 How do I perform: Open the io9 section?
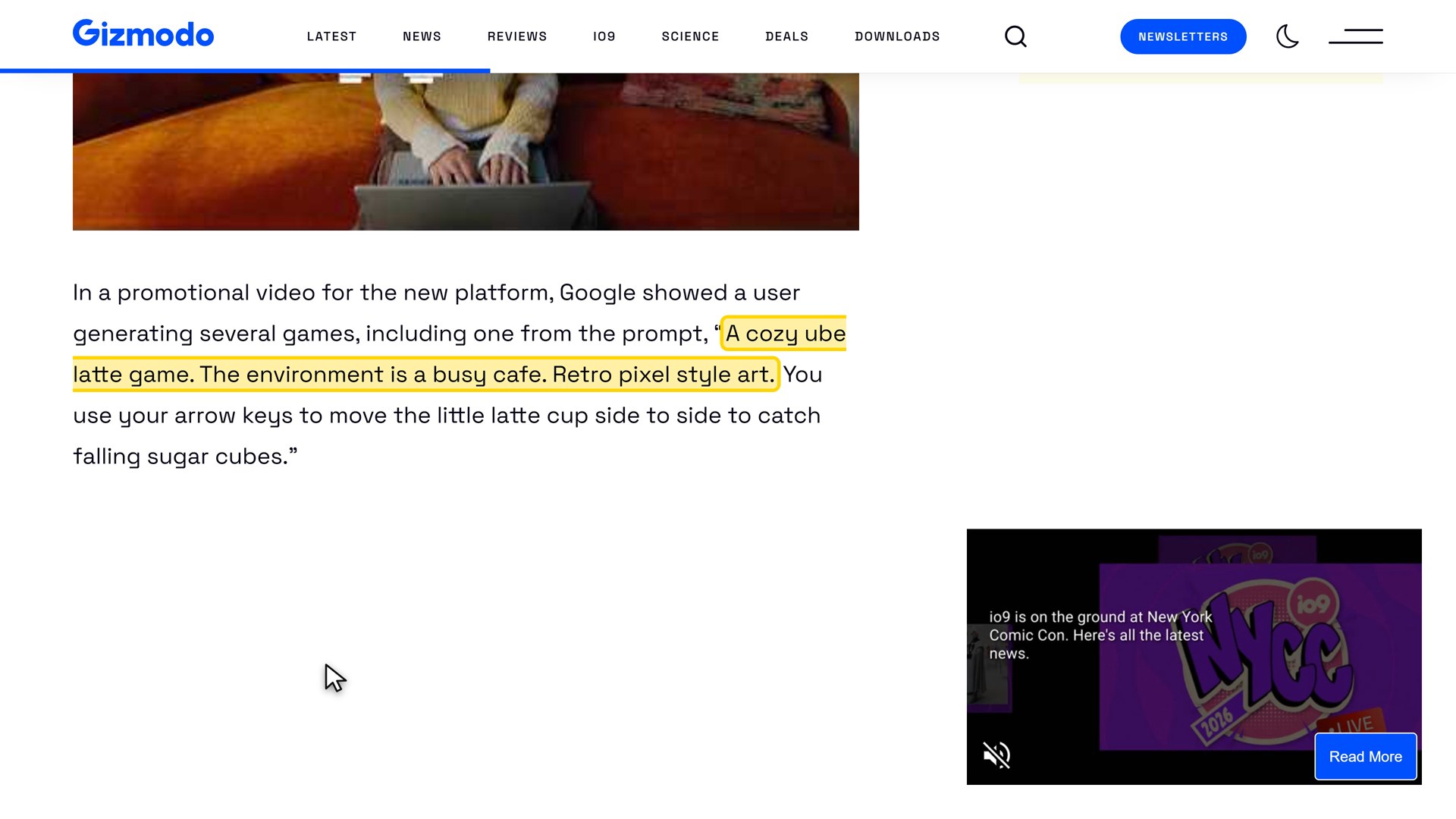(604, 36)
